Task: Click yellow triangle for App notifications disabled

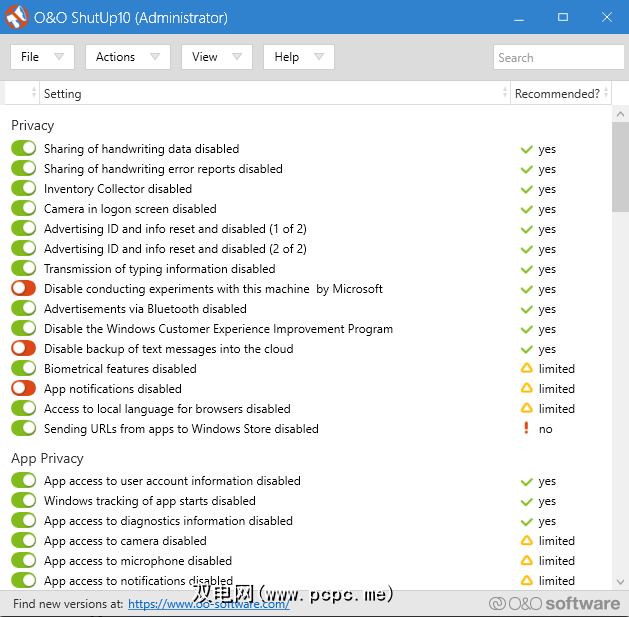Action: coord(526,389)
